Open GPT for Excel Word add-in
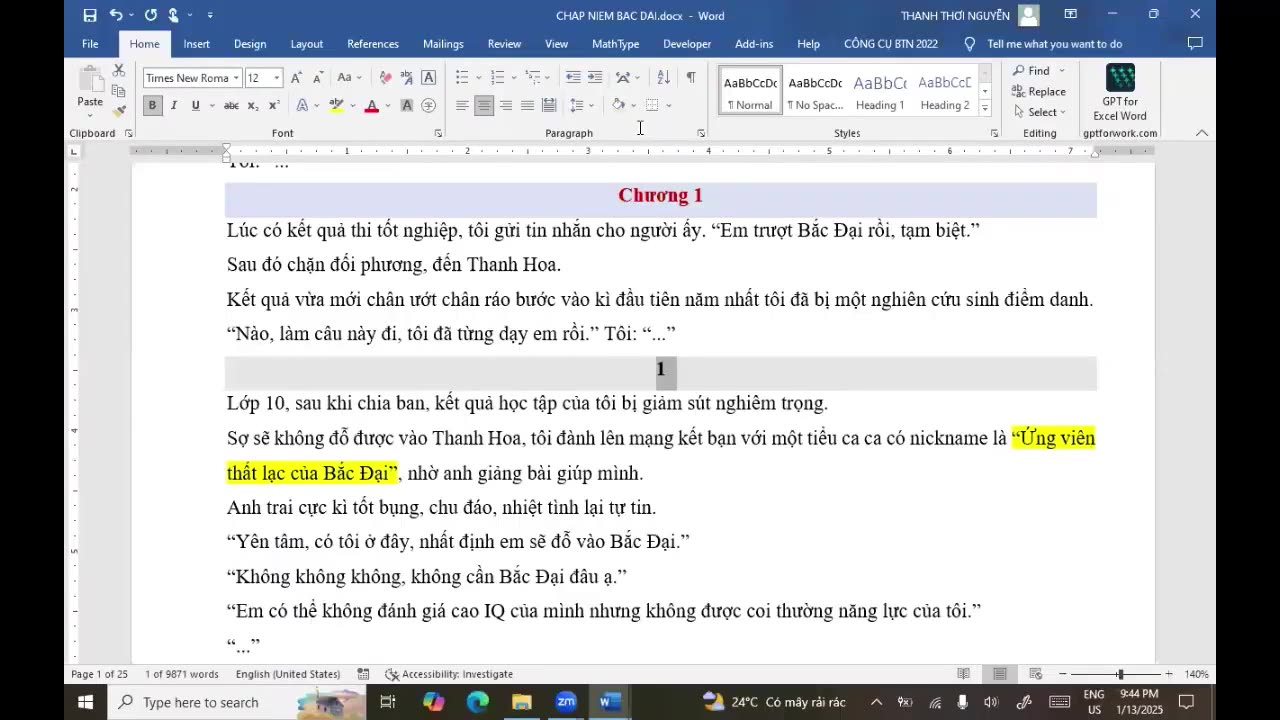Screen dimensions: 1280x720 click(x=1120, y=92)
